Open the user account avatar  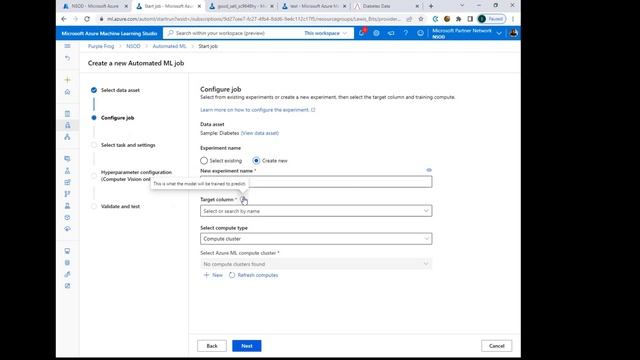point(513,33)
